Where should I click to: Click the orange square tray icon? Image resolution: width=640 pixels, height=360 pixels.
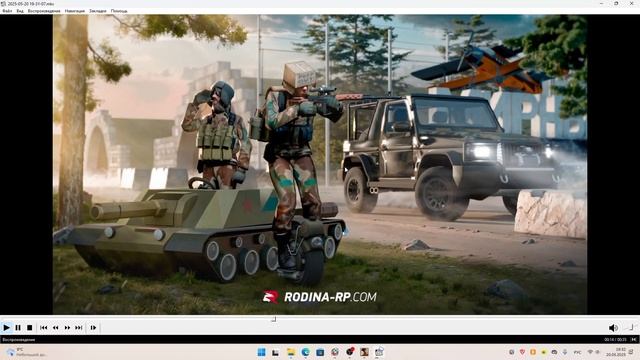pos(533,352)
